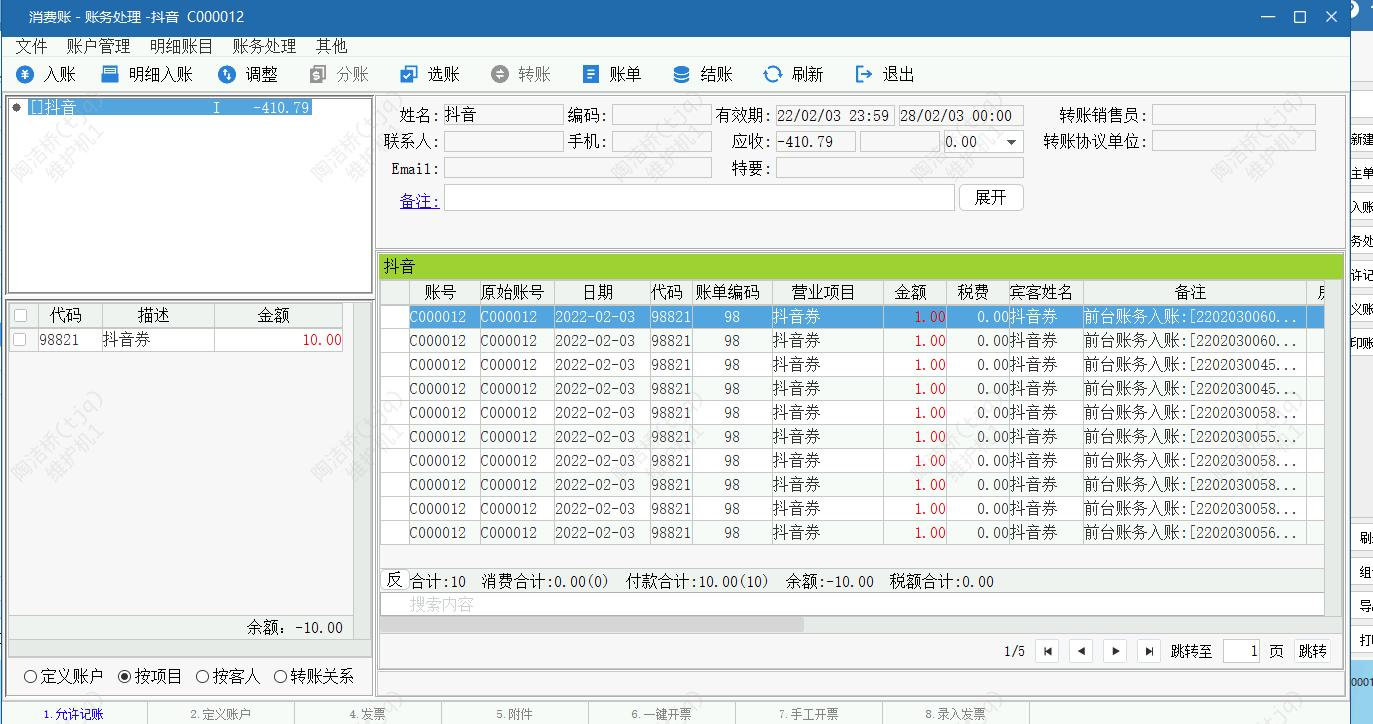The height and width of the screenshot is (724, 1373).
Task: Go to the previous page of results
Action: pyautogui.click(x=1081, y=651)
